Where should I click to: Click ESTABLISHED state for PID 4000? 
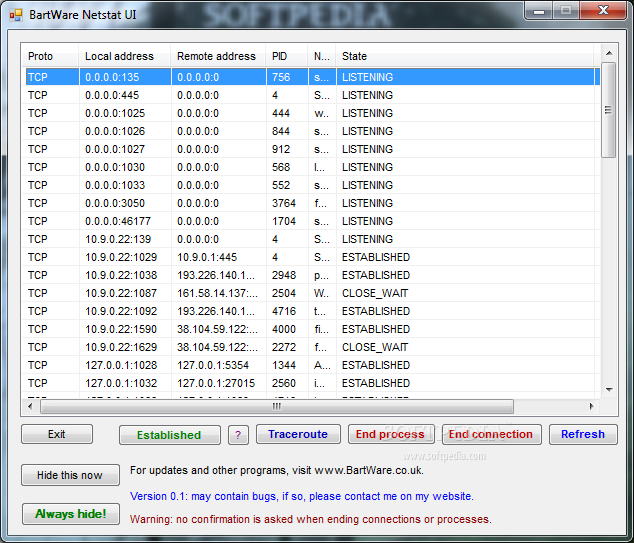point(376,329)
